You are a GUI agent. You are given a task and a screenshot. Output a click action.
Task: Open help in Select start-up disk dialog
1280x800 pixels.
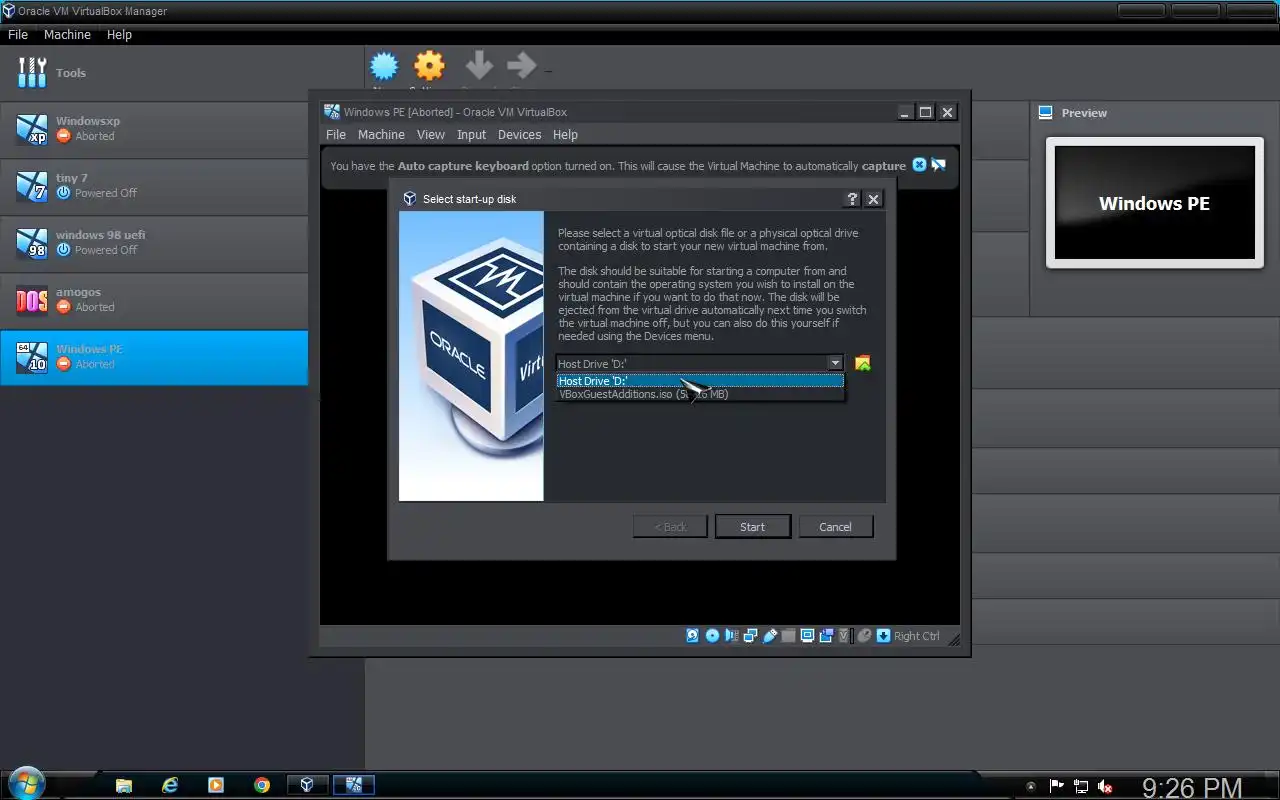coord(852,199)
